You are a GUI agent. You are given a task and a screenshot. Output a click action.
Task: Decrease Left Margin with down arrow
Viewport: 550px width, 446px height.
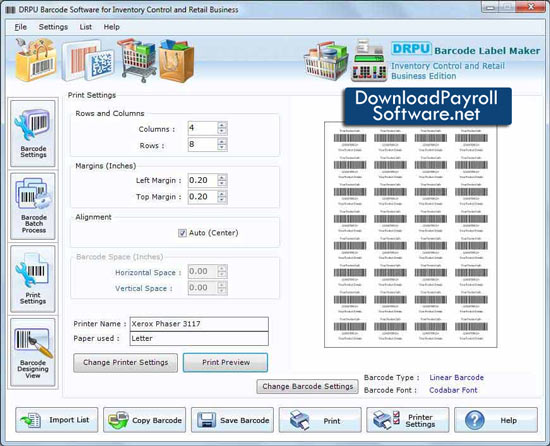222,184
